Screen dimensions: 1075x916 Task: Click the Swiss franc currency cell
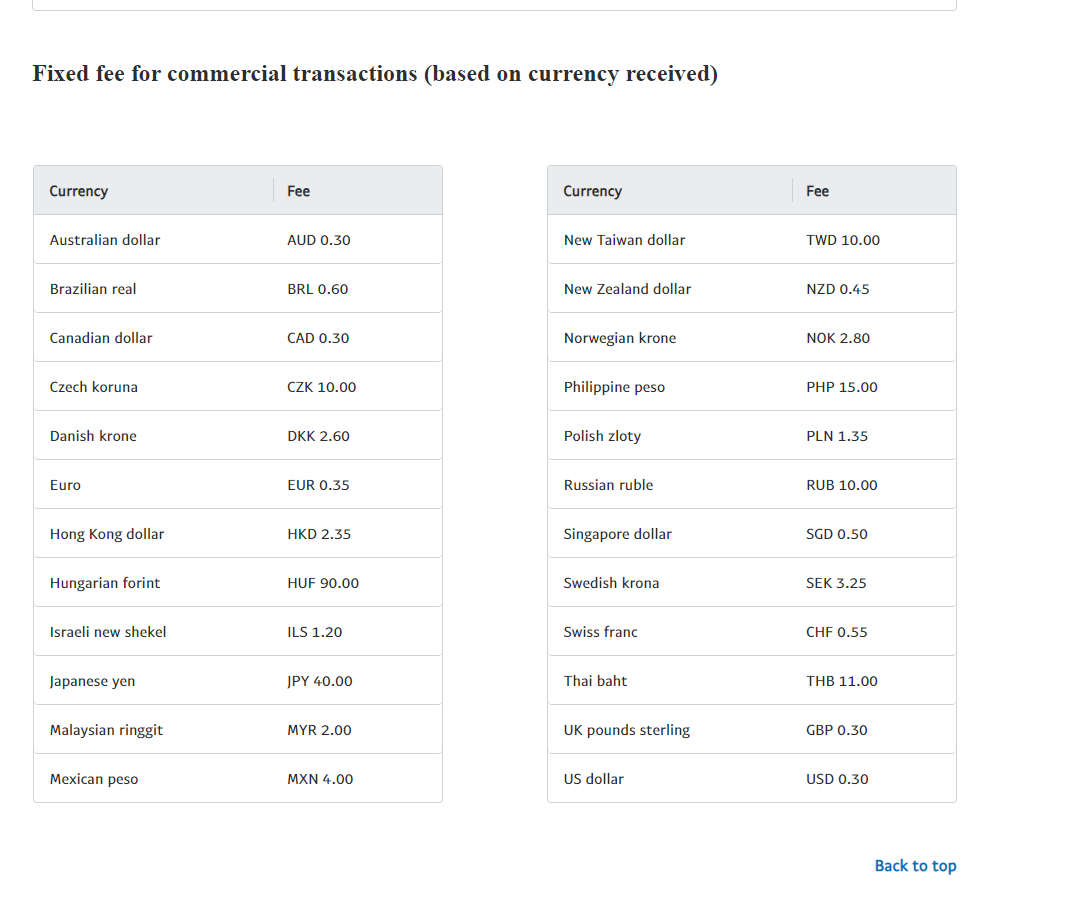tap(601, 632)
